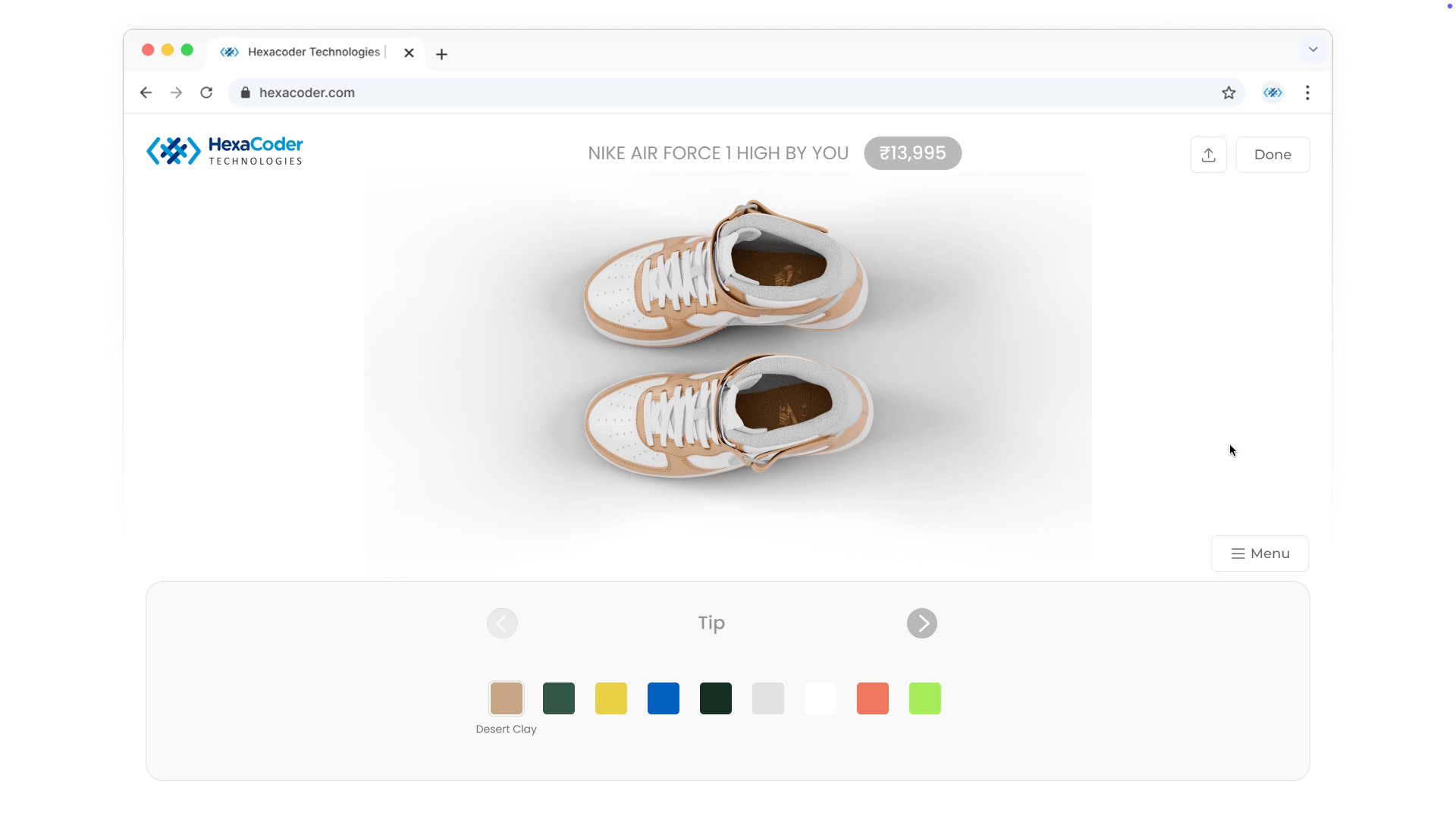
Task: Open the Menu button
Action: point(1259,554)
